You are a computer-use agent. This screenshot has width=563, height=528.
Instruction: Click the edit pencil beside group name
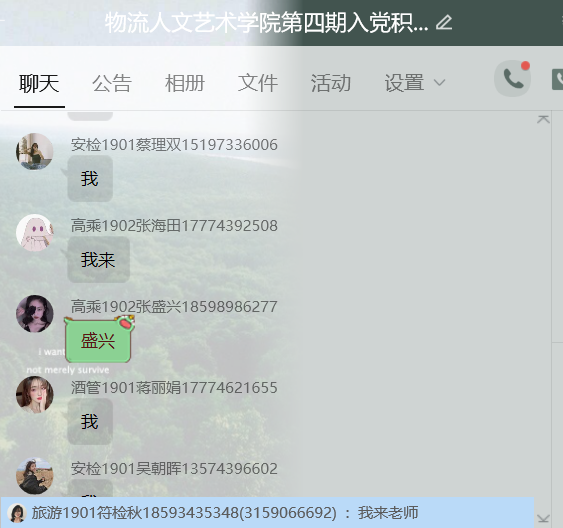(x=444, y=22)
